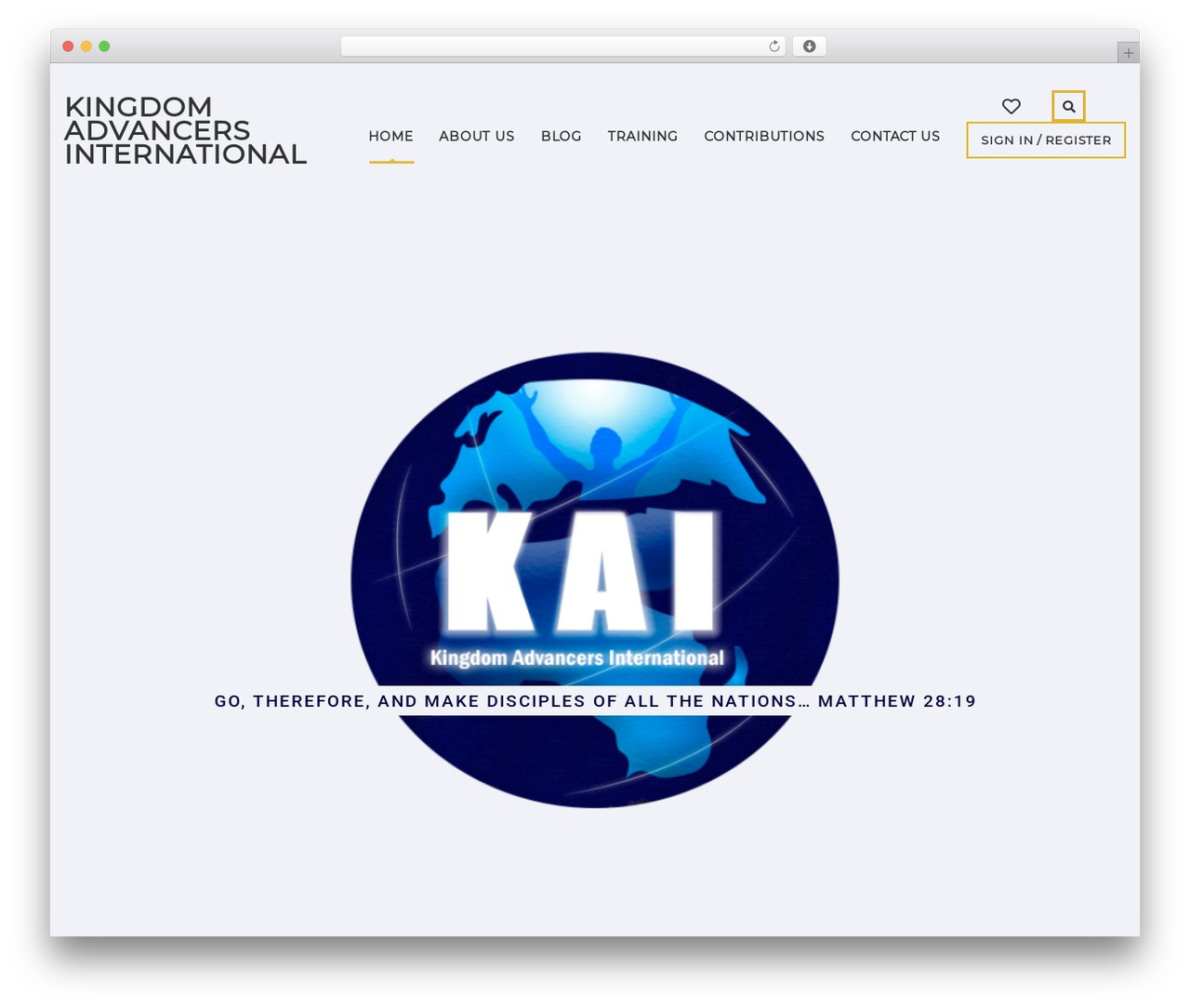
Task: Minimize the window with yellow button
Action: (86, 46)
